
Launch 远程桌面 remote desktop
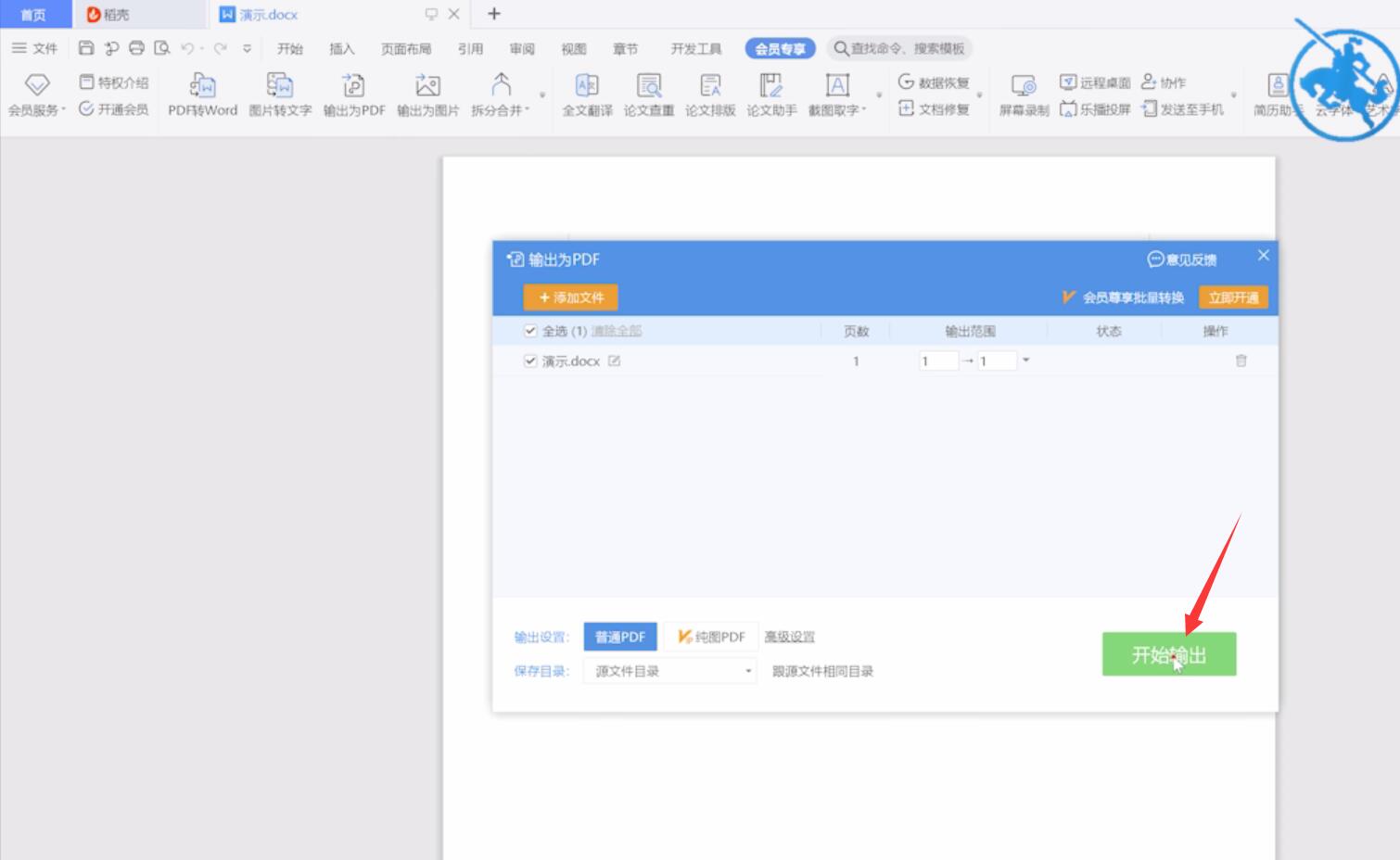[1095, 82]
